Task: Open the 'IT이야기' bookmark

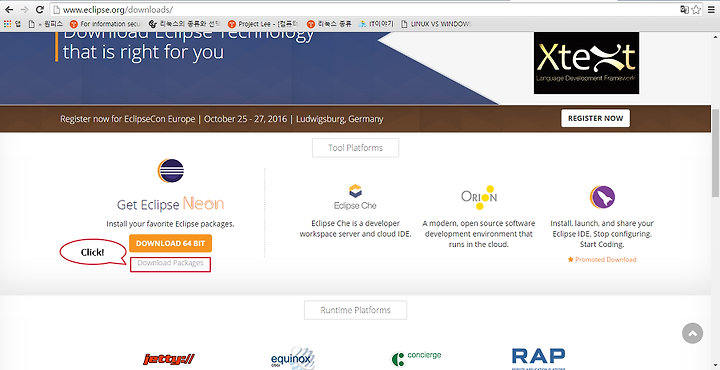Action: click(x=377, y=24)
